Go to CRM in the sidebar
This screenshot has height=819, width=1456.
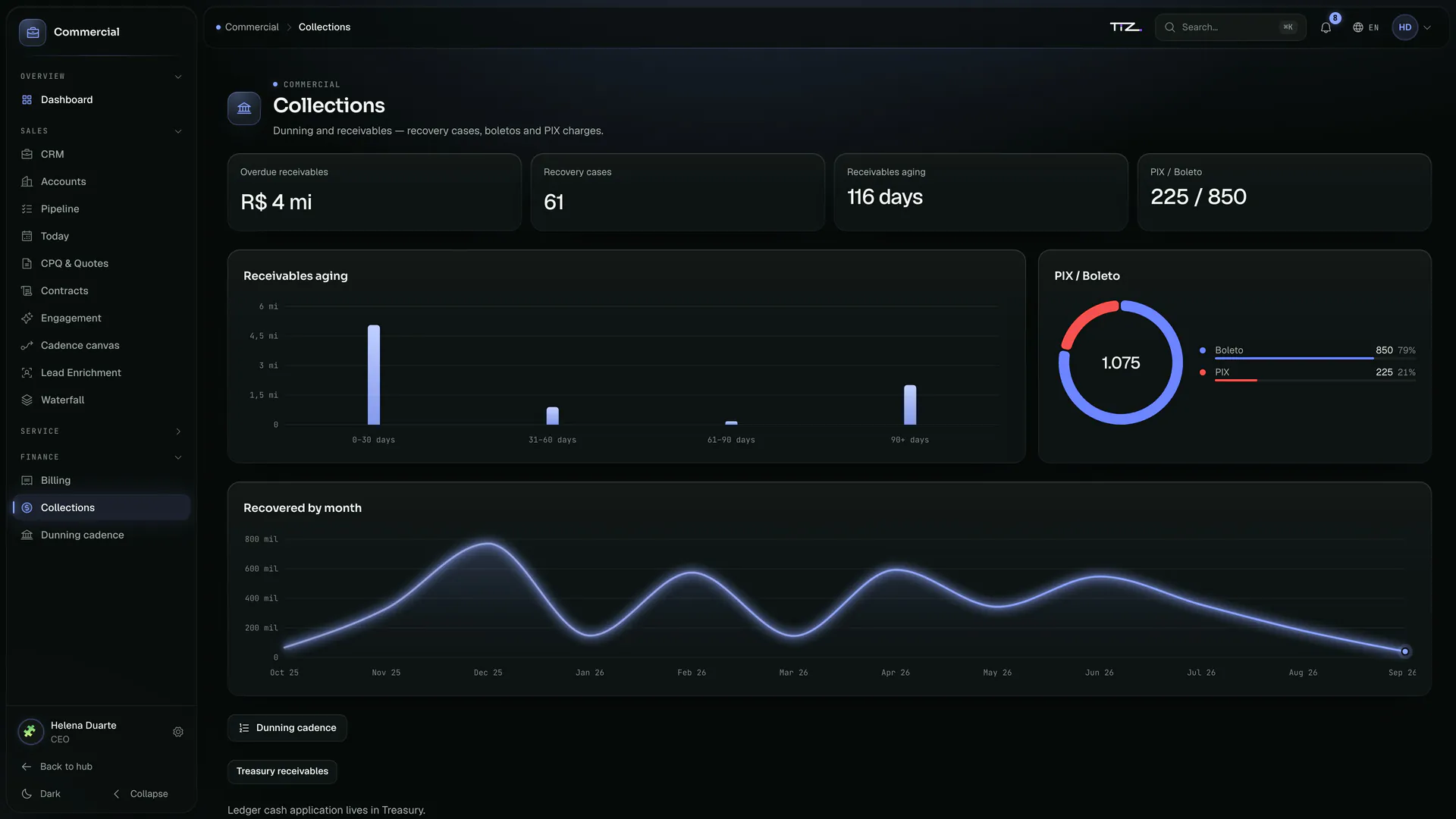pyautogui.click(x=101, y=154)
